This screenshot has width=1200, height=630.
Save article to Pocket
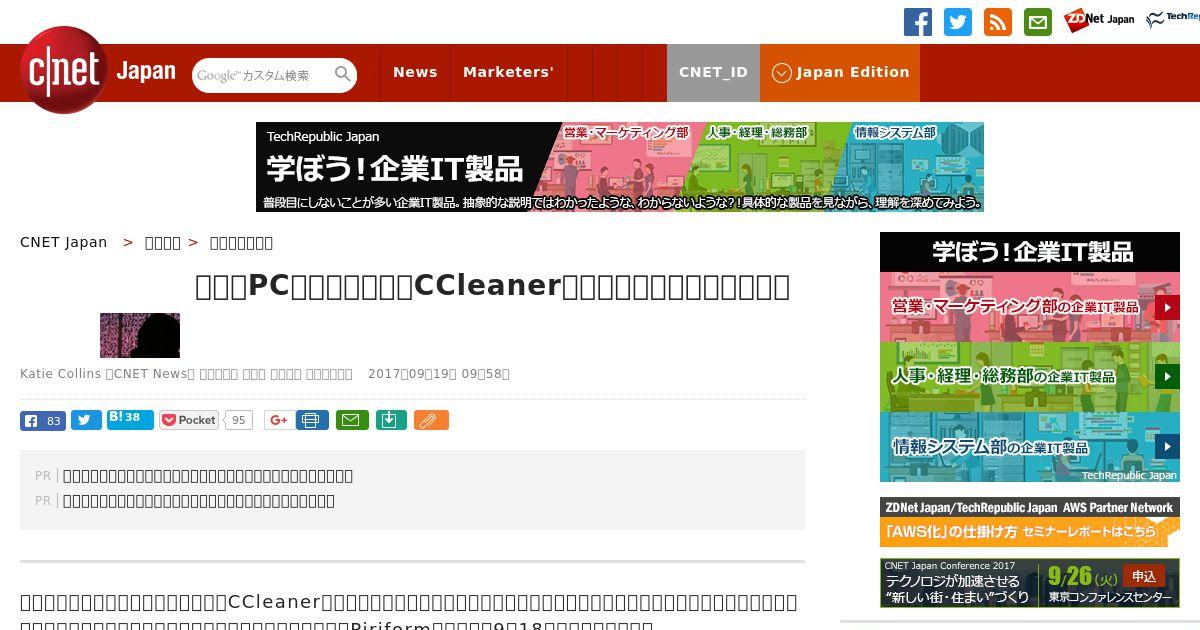coord(189,420)
